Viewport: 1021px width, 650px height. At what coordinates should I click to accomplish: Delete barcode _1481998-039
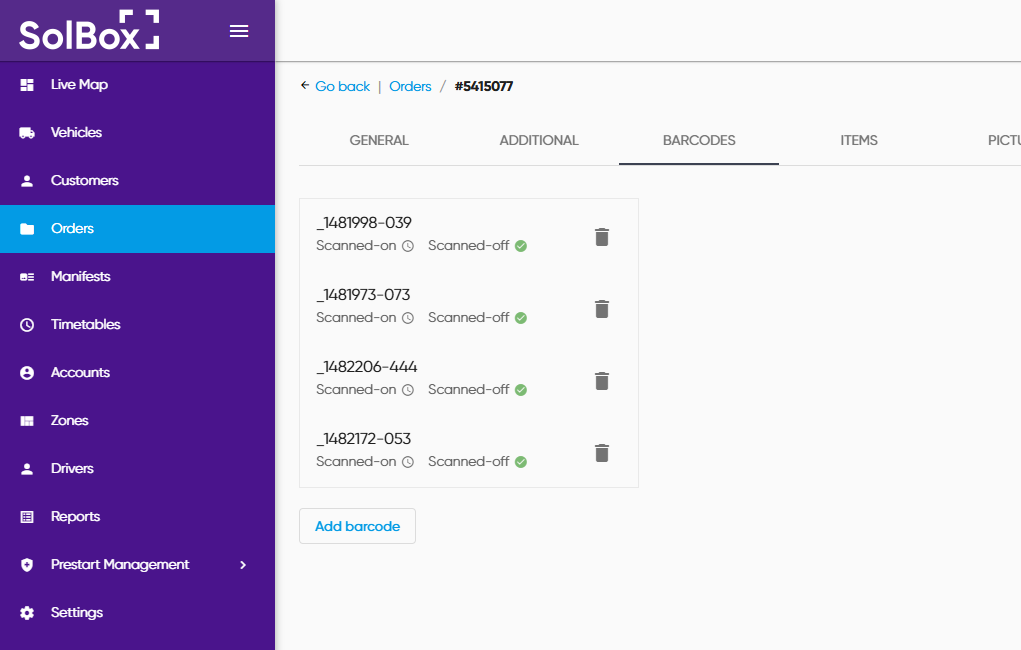pos(601,237)
